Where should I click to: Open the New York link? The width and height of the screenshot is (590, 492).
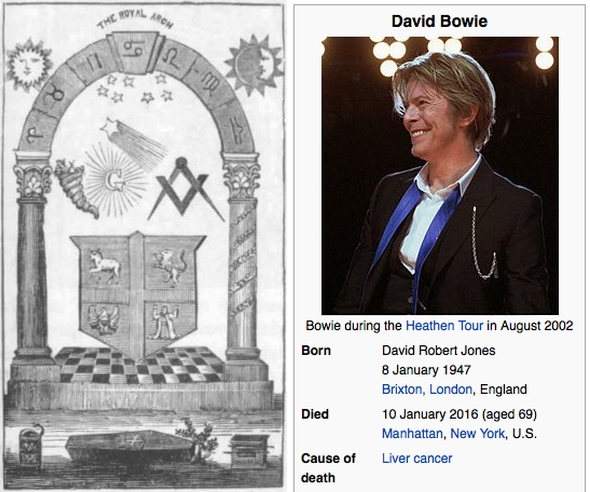pos(477,434)
